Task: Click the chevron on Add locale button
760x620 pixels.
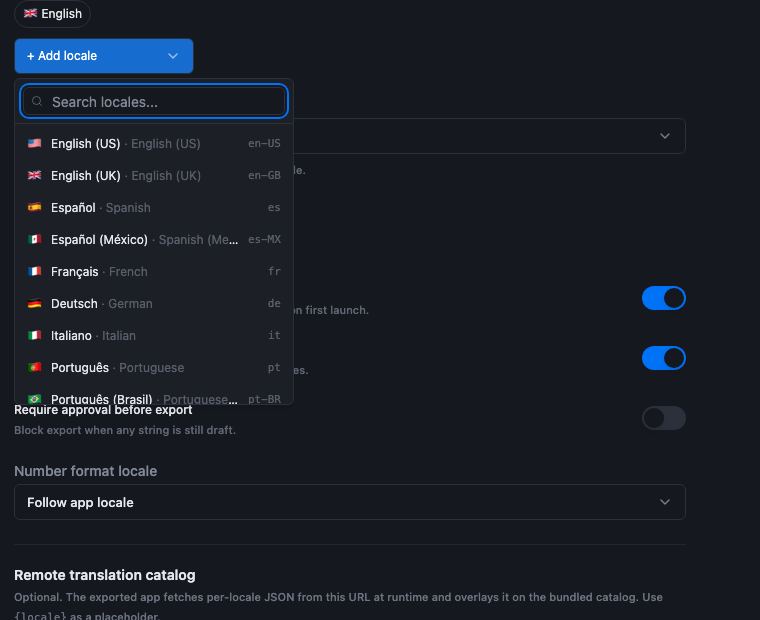Action: click(173, 56)
